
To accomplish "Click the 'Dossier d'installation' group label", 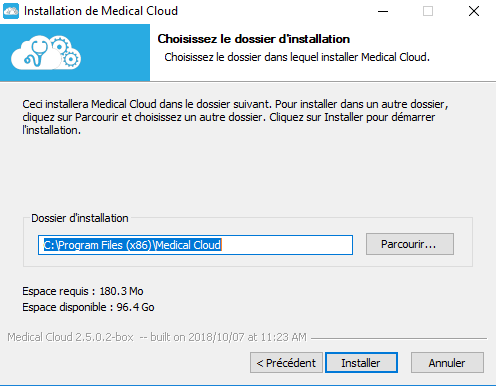I will pos(80,218).
